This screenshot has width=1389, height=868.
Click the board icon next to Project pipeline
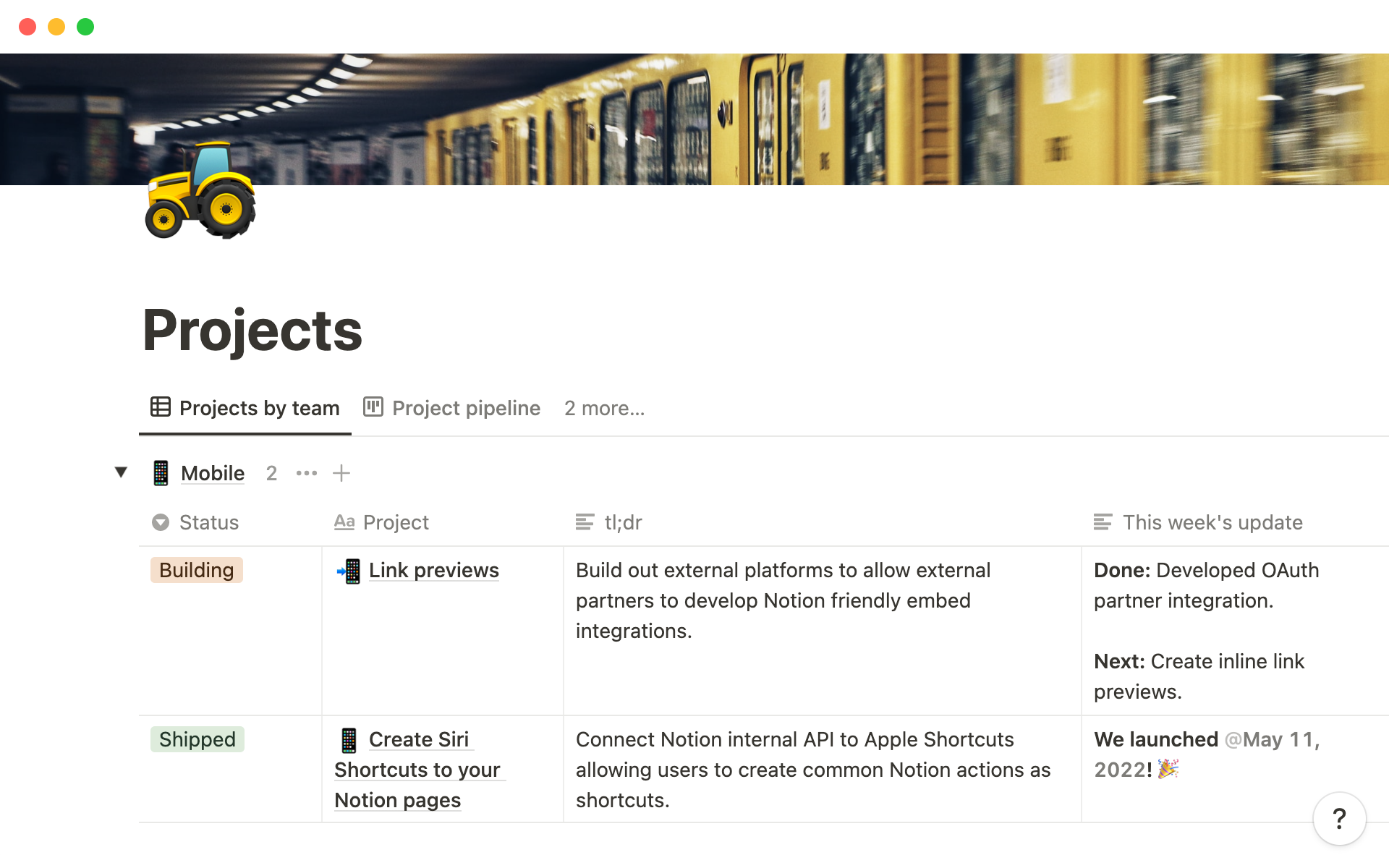coord(373,407)
